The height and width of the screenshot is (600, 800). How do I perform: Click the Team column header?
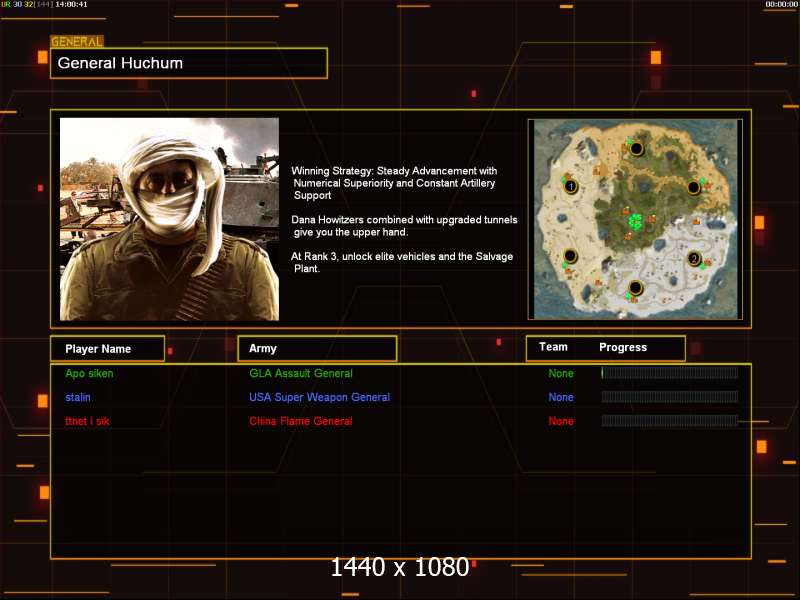pyautogui.click(x=553, y=347)
